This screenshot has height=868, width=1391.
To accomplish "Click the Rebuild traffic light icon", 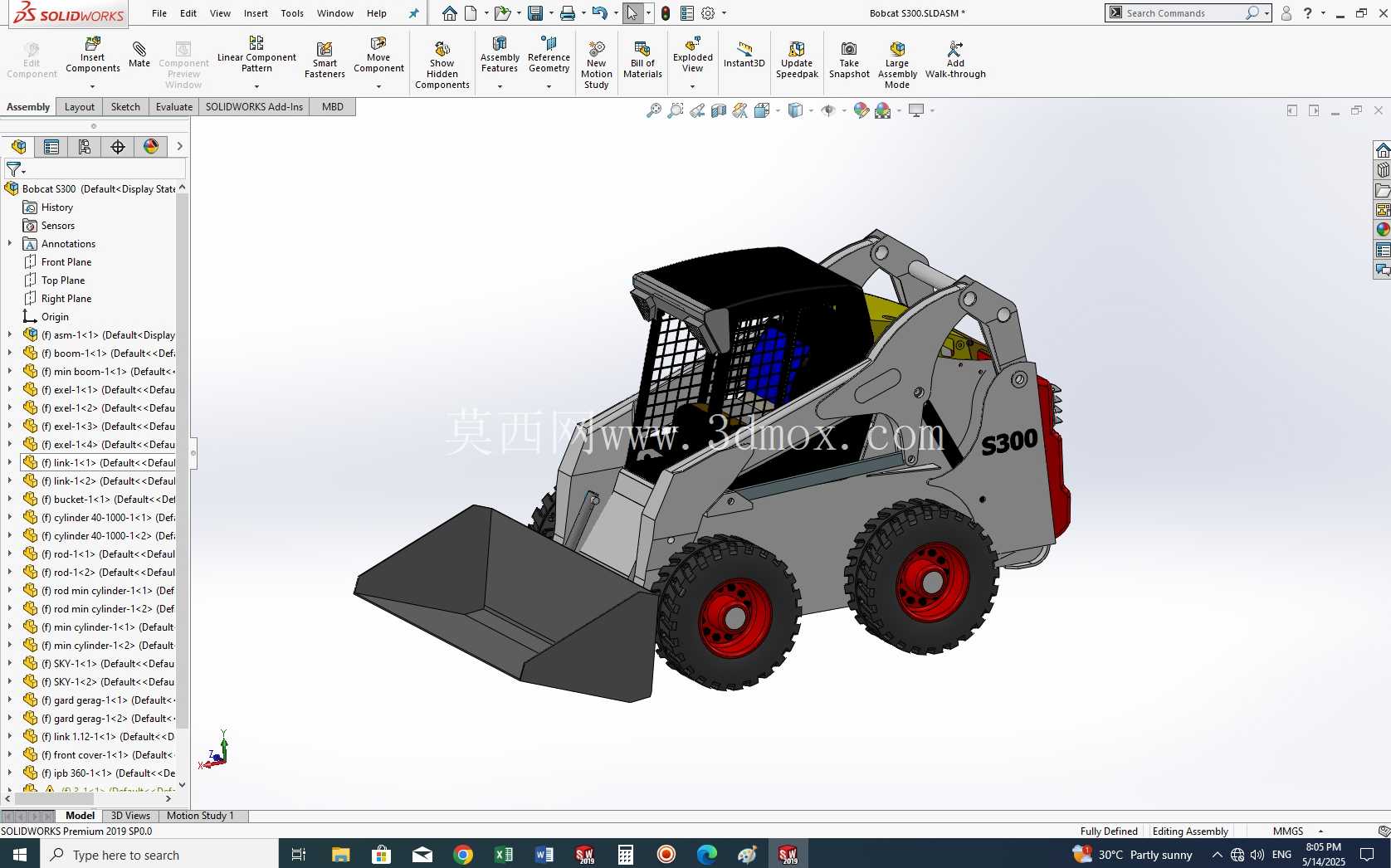I will click(x=666, y=13).
